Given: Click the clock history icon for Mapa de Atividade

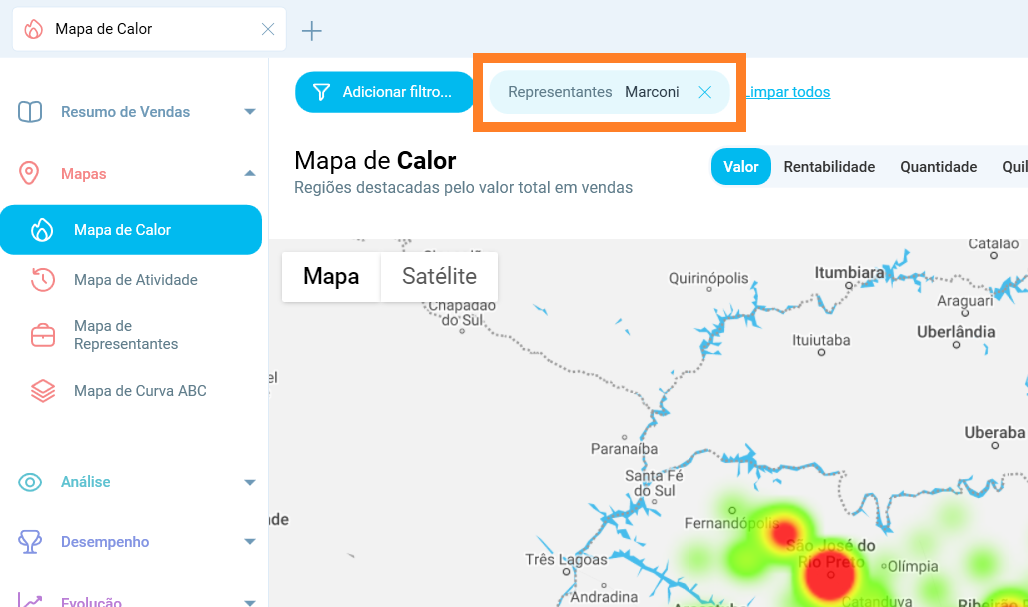Looking at the screenshot, I should (43, 280).
